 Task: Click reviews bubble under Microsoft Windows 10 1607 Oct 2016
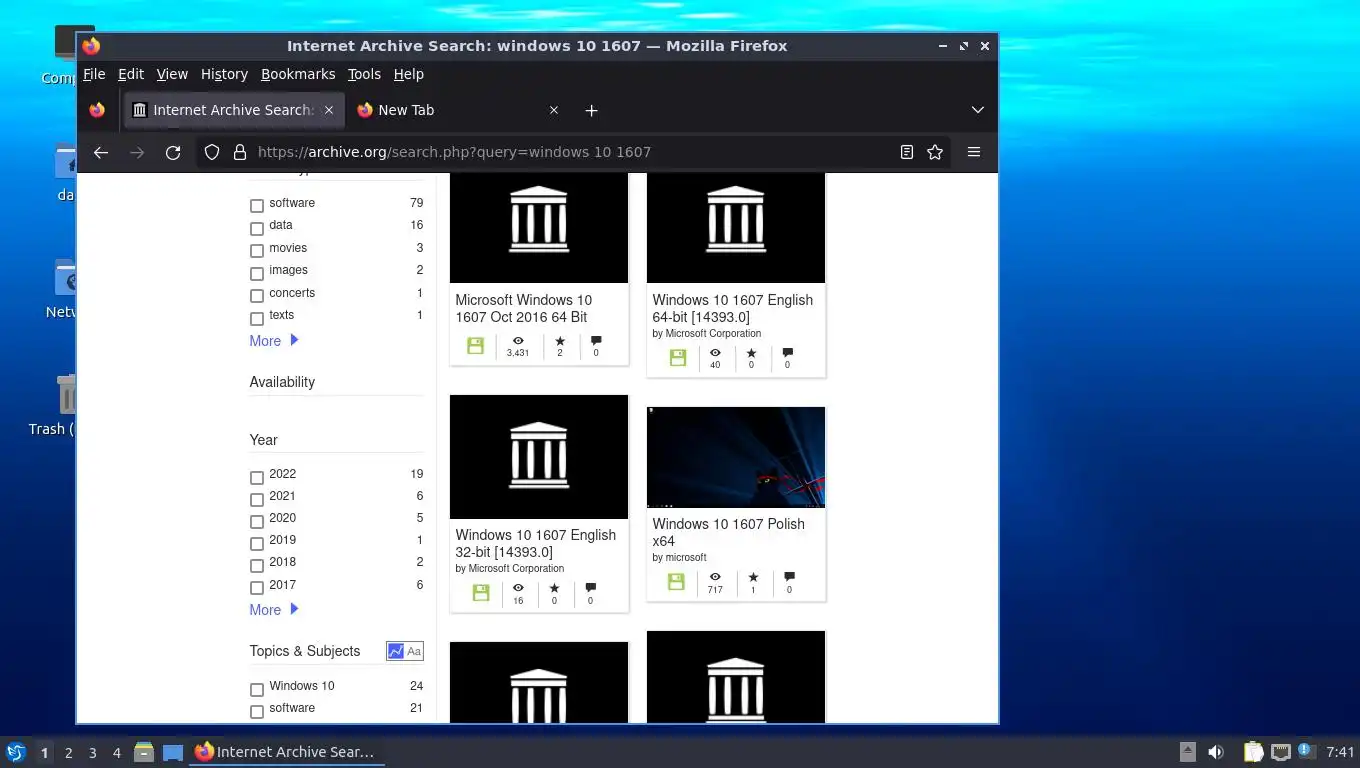596,341
